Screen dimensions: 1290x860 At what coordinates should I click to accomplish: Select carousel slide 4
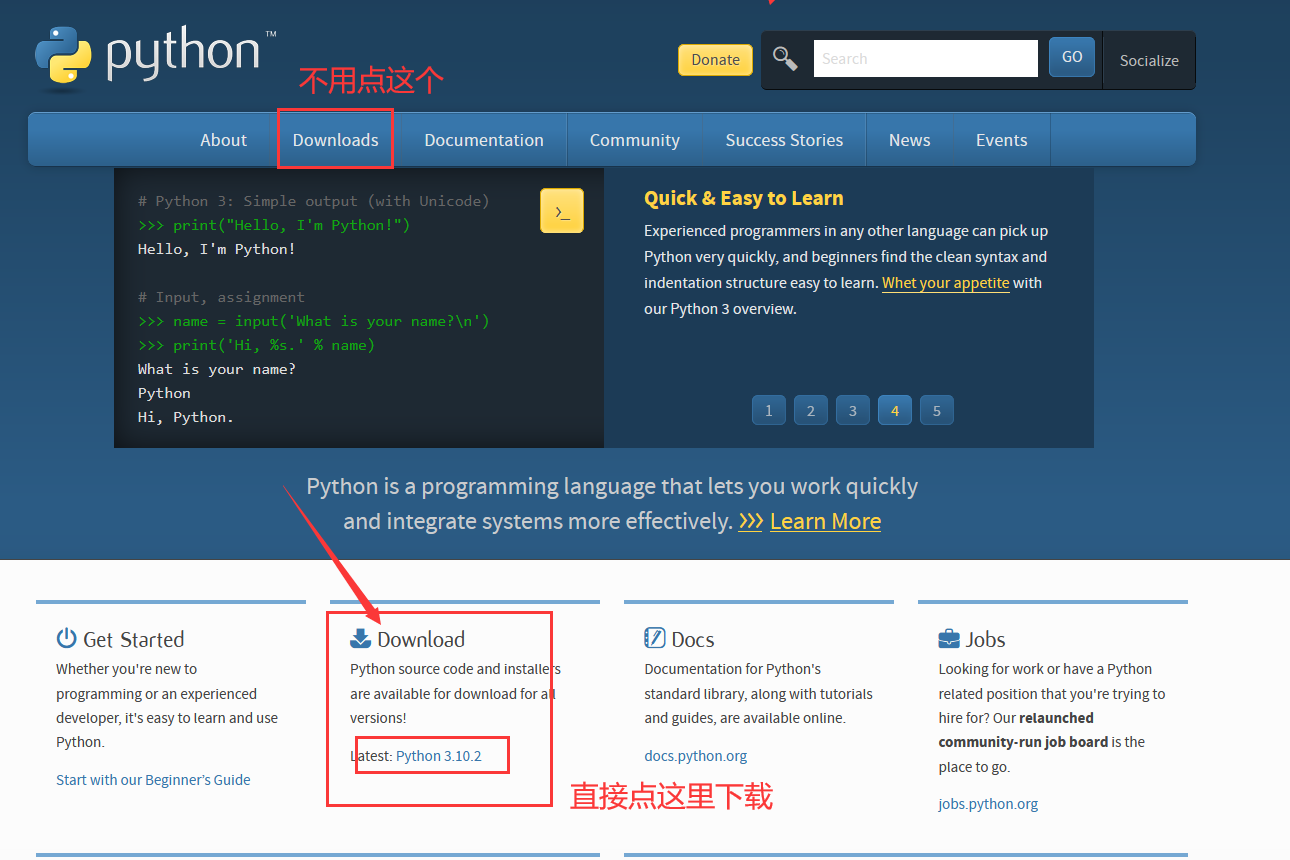pos(895,410)
